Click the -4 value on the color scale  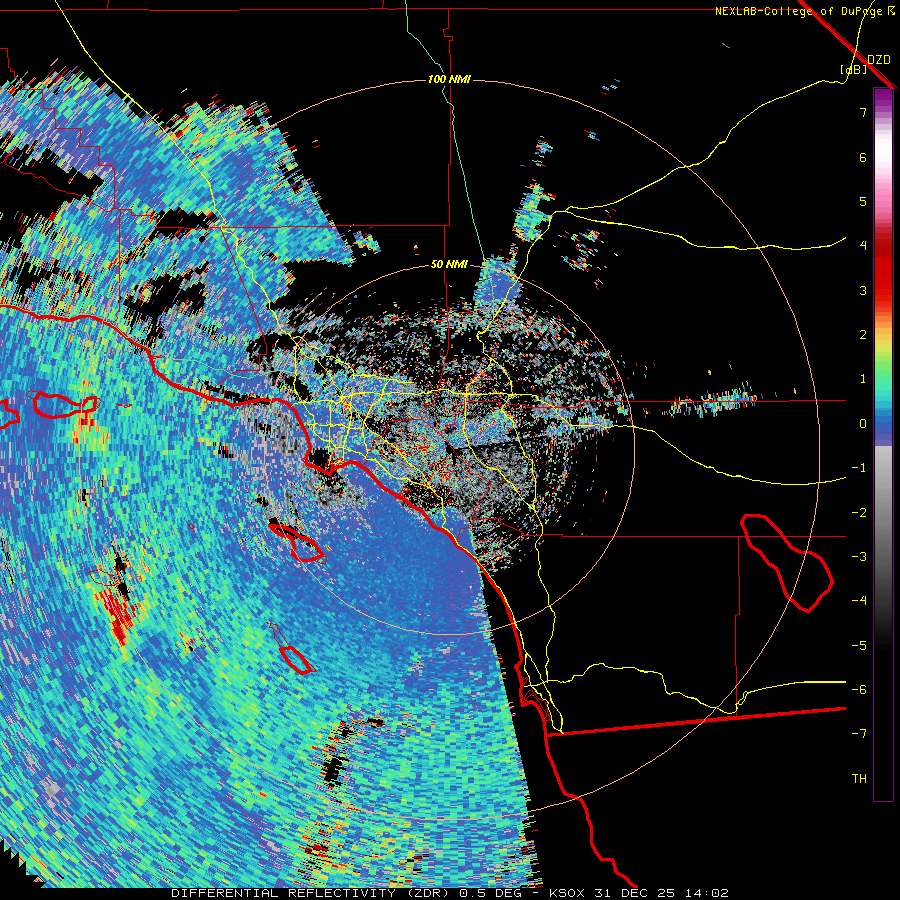tap(859, 601)
